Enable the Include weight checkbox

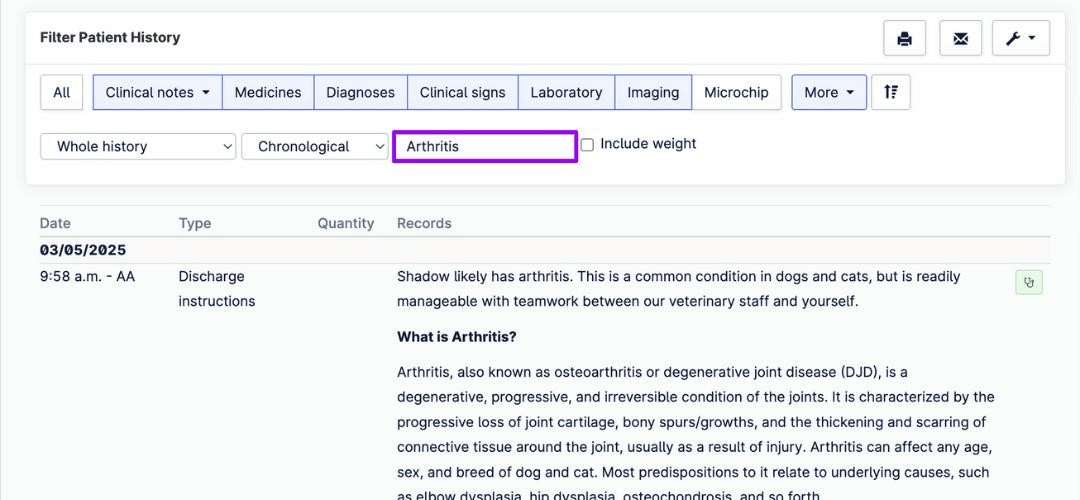click(x=587, y=145)
